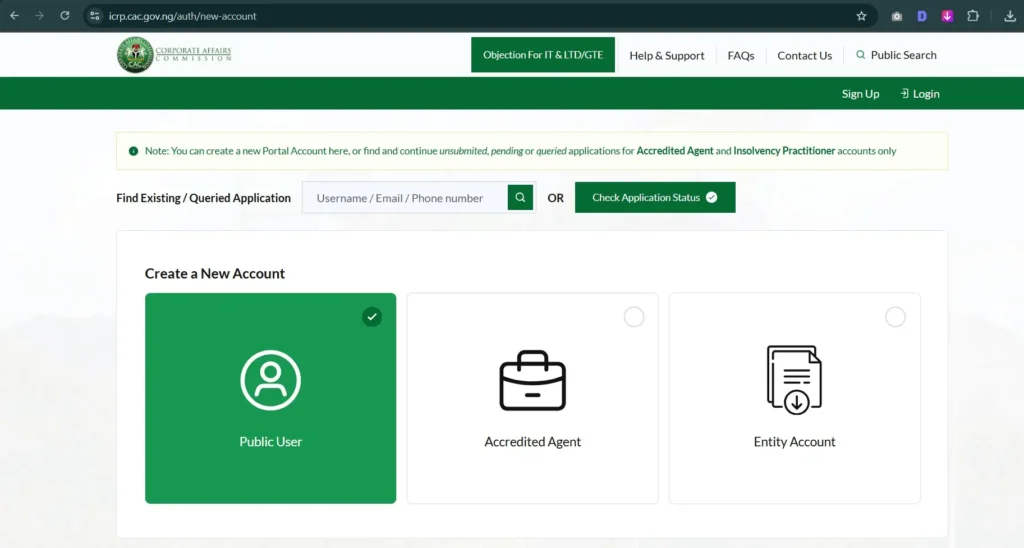This screenshot has height=548, width=1024.
Task: Open the blue D extension icon
Action: click(x=921, y=16)
